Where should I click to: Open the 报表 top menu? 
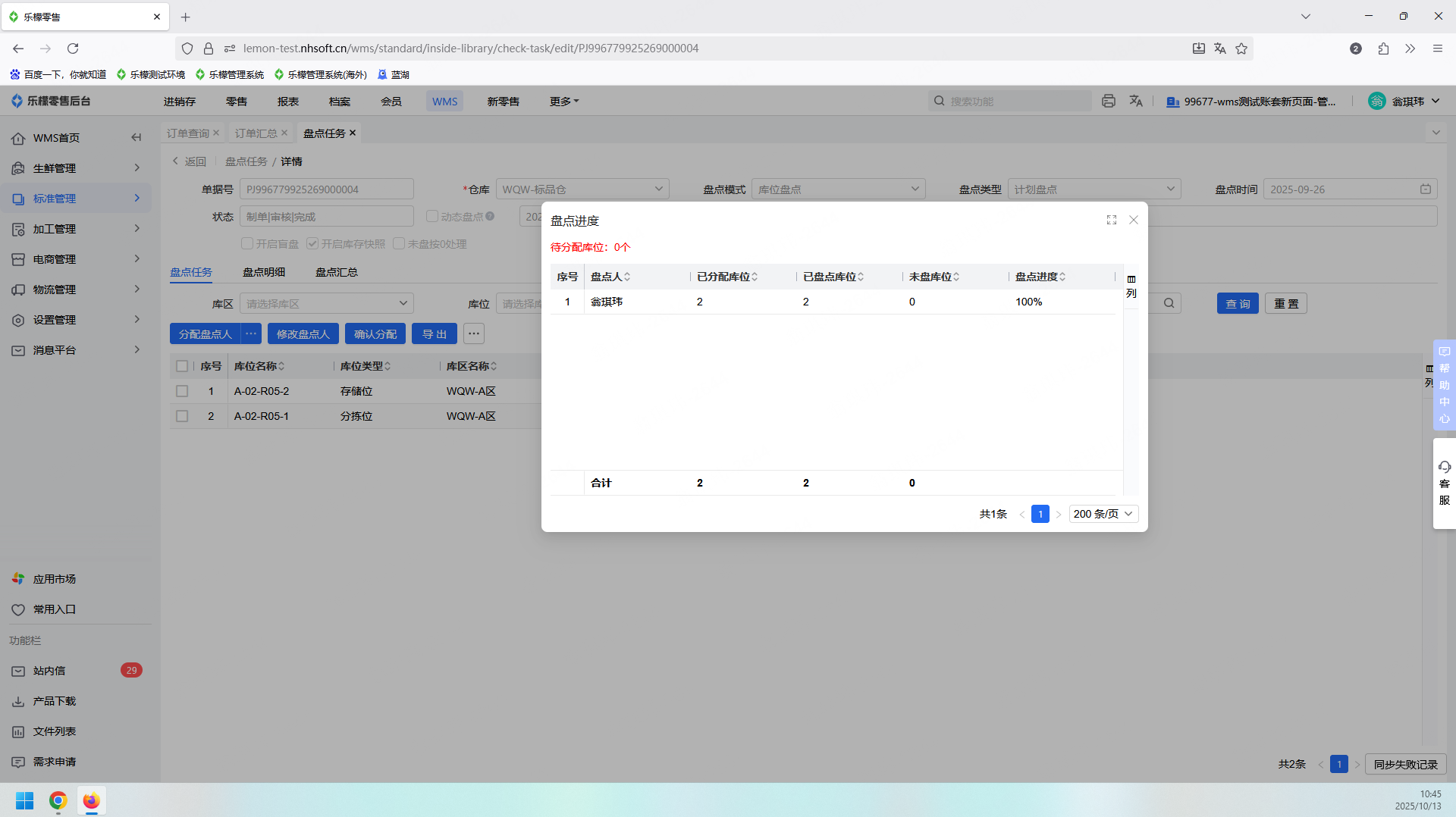pos(288,102)
